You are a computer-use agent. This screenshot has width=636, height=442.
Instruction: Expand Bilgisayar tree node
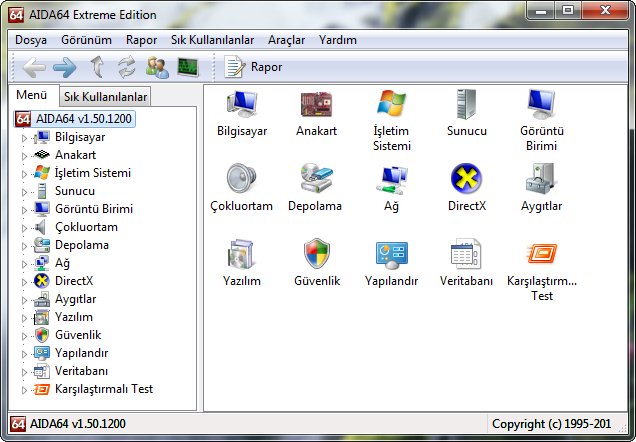tap(24, 138)
